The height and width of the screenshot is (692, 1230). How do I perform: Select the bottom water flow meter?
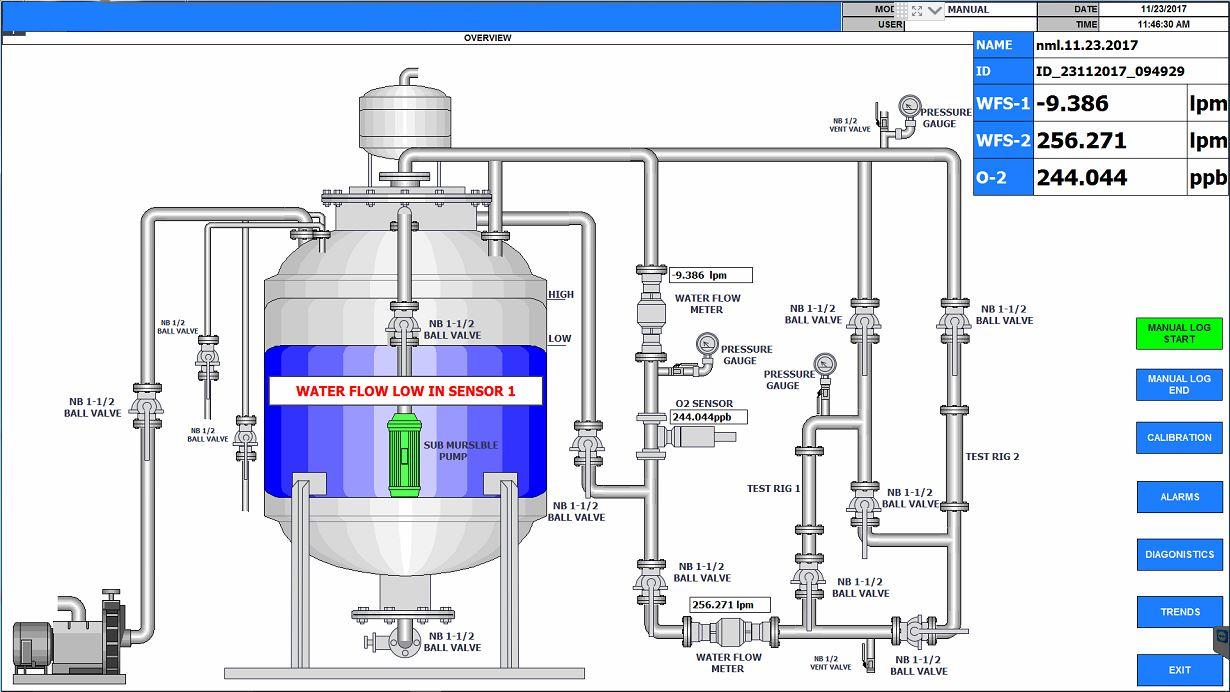[x=728, y=632]
